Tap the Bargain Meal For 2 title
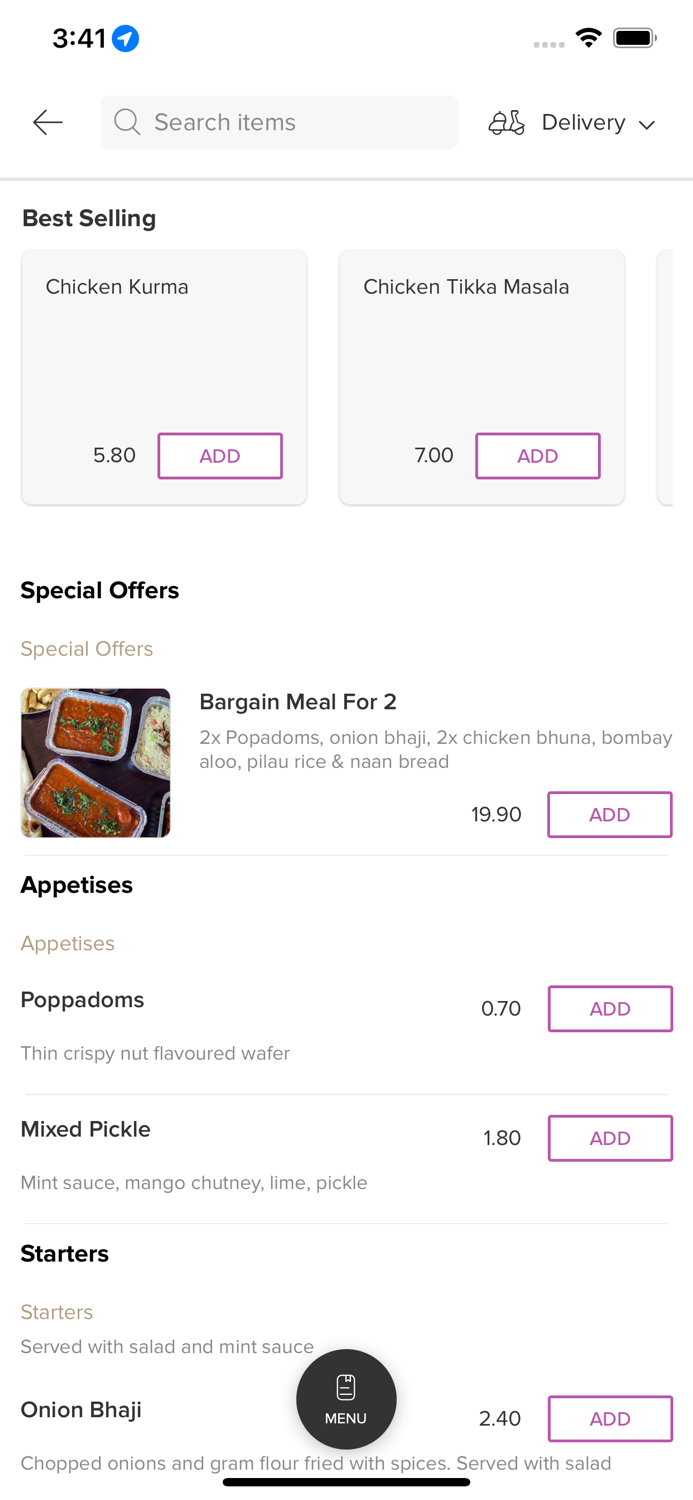The height and width of the screenshot is (1500, 693). point(298,702)
